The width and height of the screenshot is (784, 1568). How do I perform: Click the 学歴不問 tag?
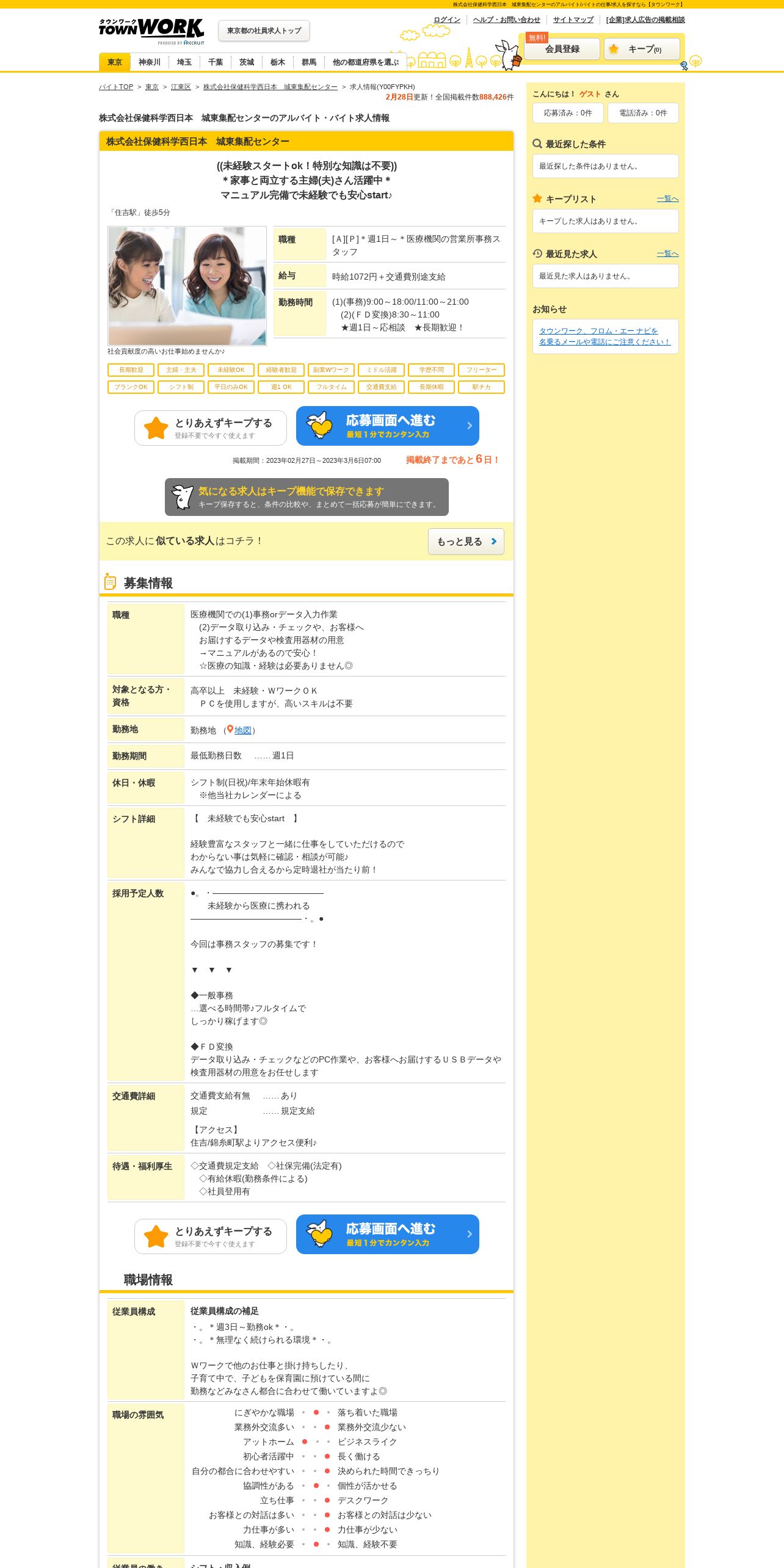[x=431, y=370]
